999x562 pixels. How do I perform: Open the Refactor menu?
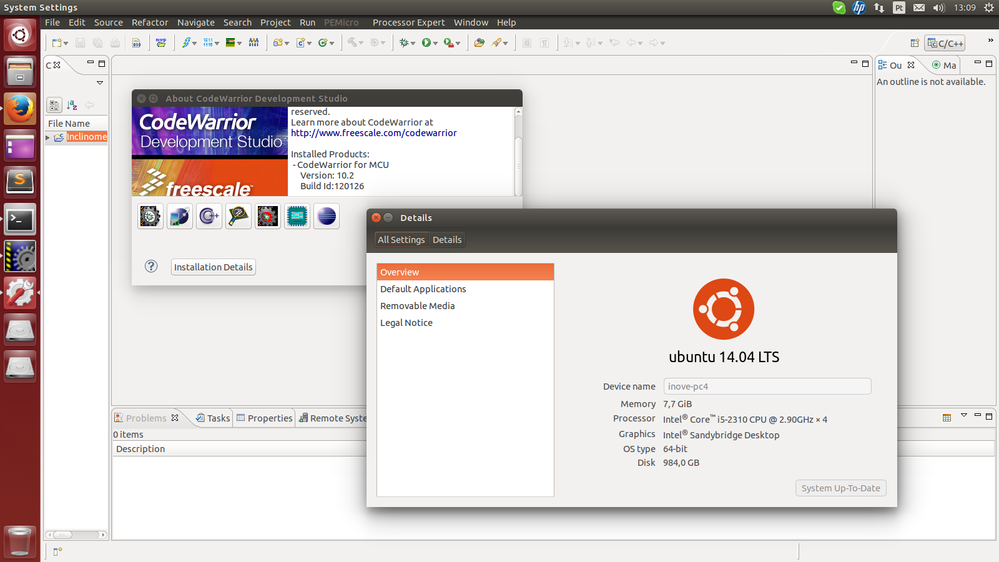[x=150, y=22]
